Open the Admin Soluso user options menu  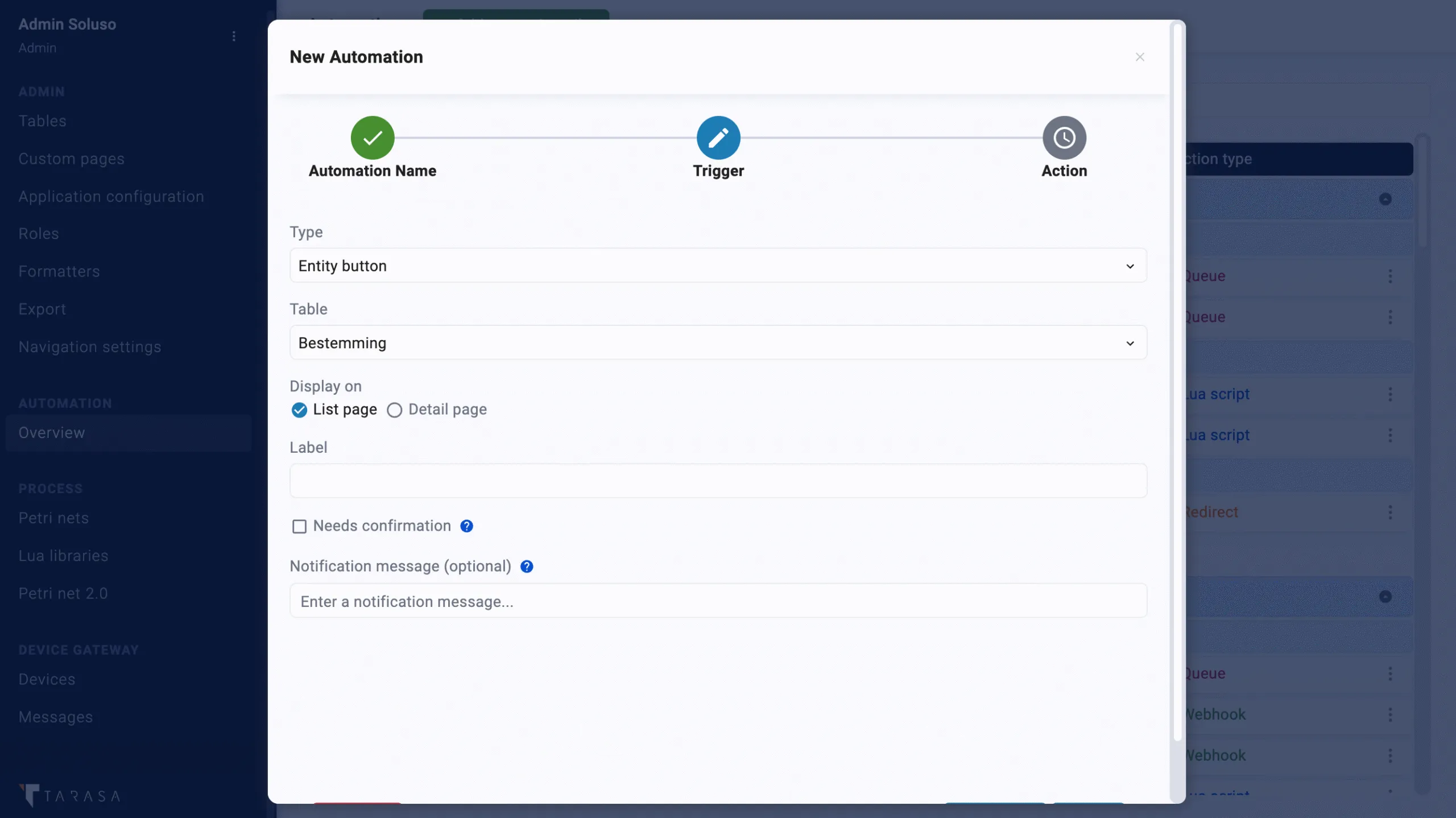tap(234, 36)
